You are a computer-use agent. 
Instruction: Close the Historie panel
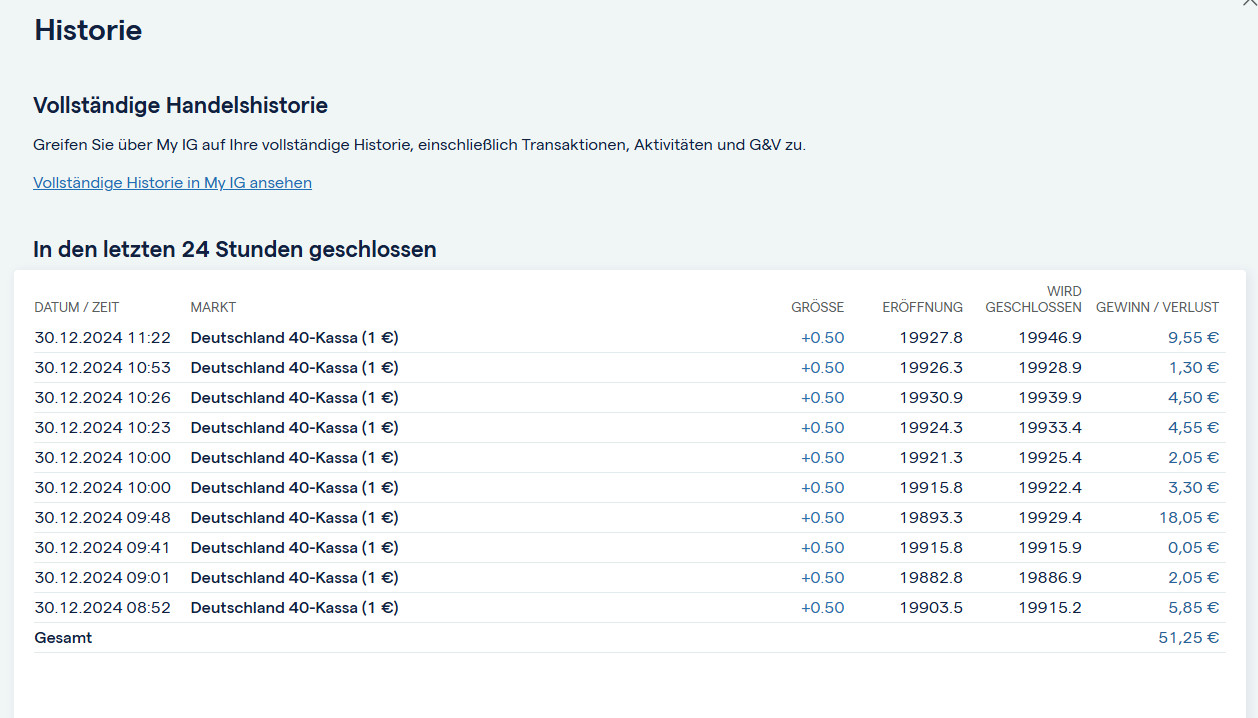pyautogui.click(x=1249, y=4)
